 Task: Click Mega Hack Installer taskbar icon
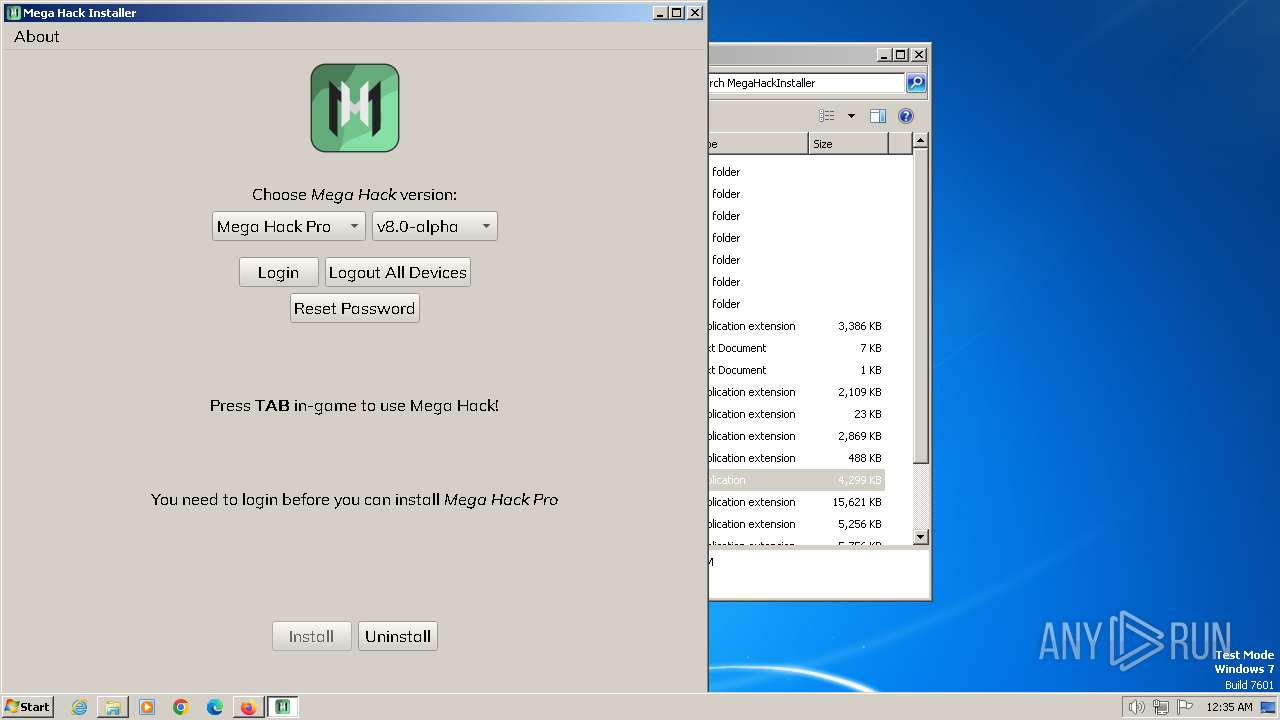[x=283, y=707]
